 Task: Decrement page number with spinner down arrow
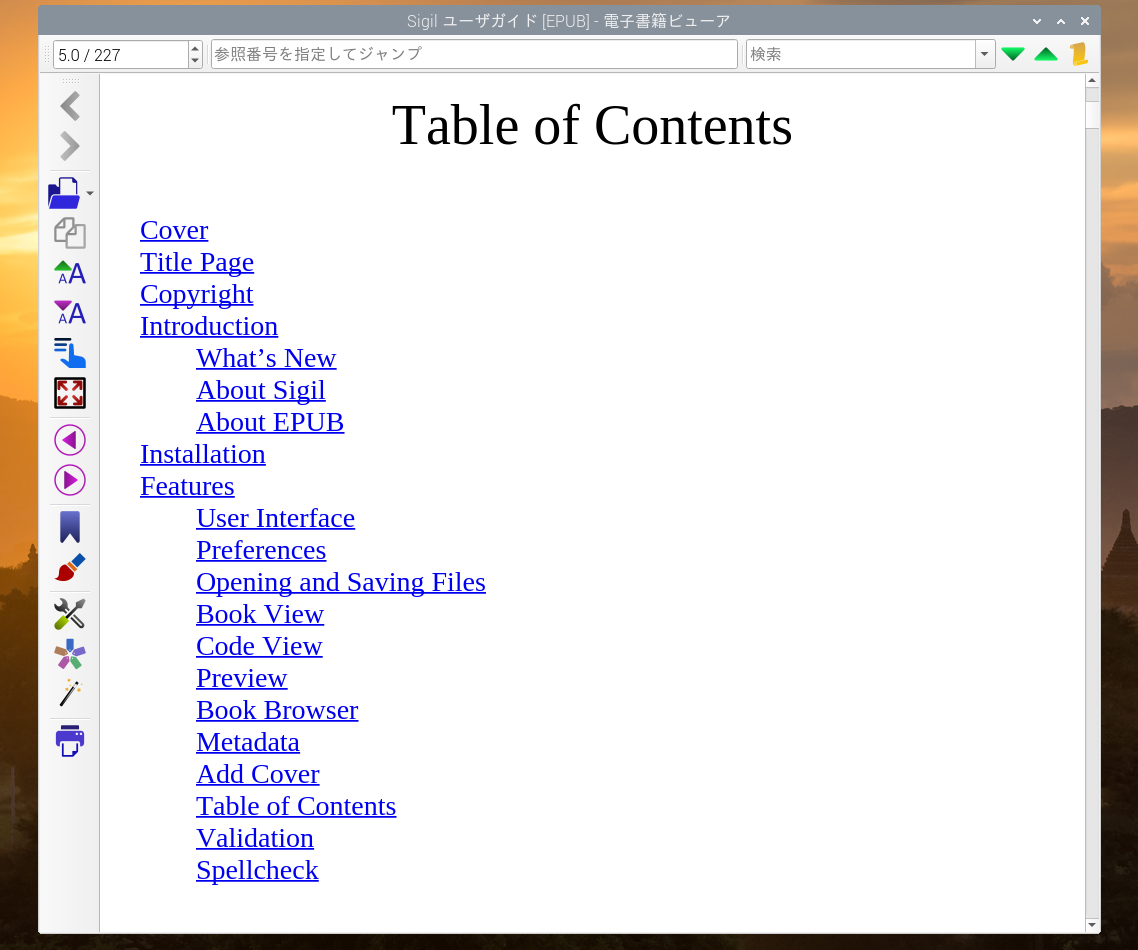tap(195, 62)
